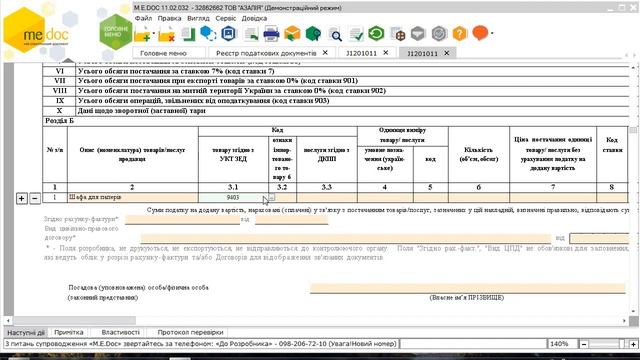Switch to the Протокол перевірки bottom tab
Viewport: 640px width, 360px height.
tap(190, 332)
